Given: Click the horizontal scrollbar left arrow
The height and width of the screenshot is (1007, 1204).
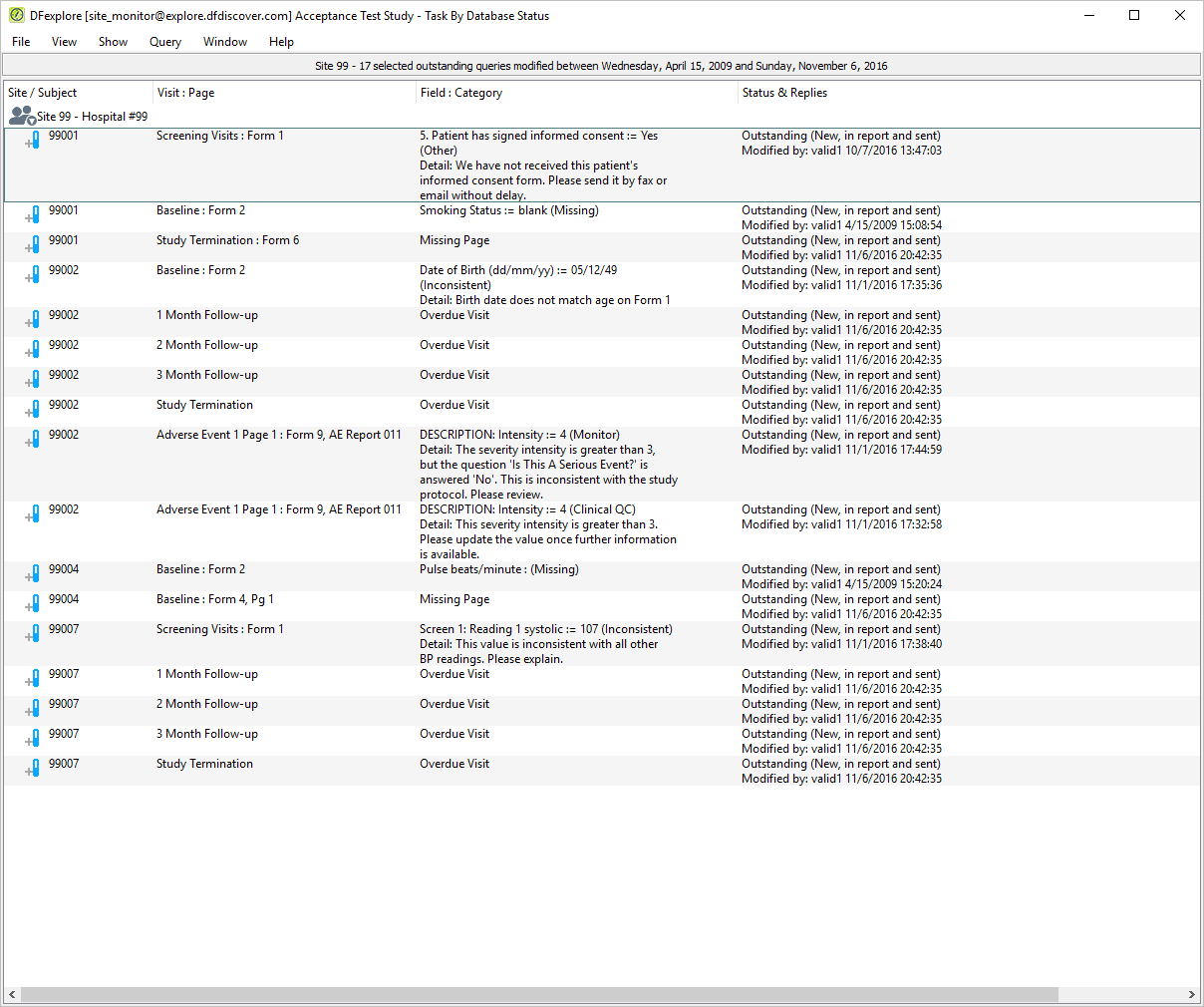Looking at the screenshot, I should [12, 995].
